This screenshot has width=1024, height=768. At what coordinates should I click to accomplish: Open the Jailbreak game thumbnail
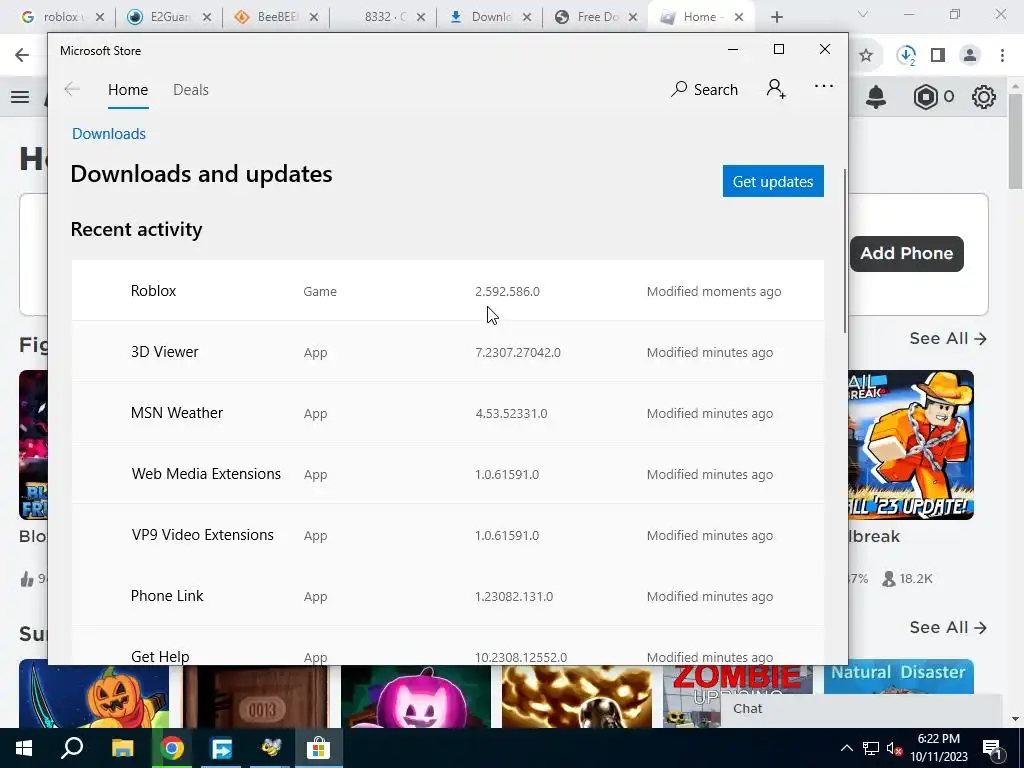pyautogui.click(x=911, y=445)
